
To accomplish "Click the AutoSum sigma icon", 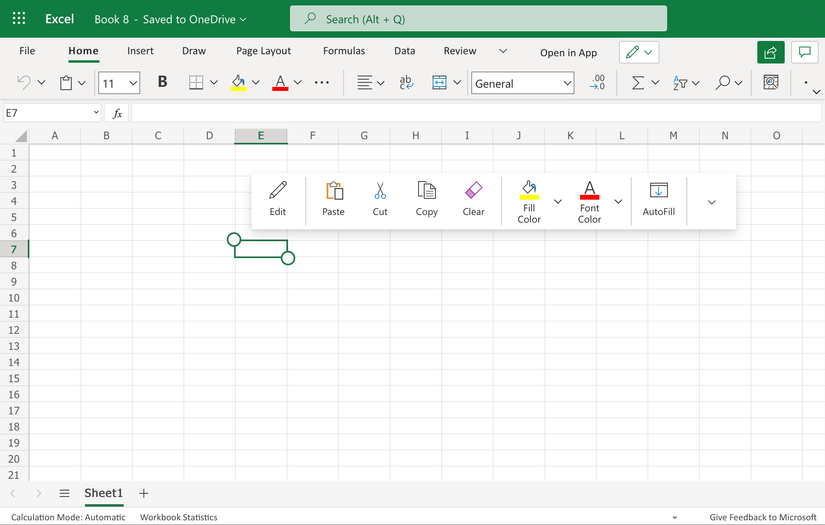I will click(637, 83).
